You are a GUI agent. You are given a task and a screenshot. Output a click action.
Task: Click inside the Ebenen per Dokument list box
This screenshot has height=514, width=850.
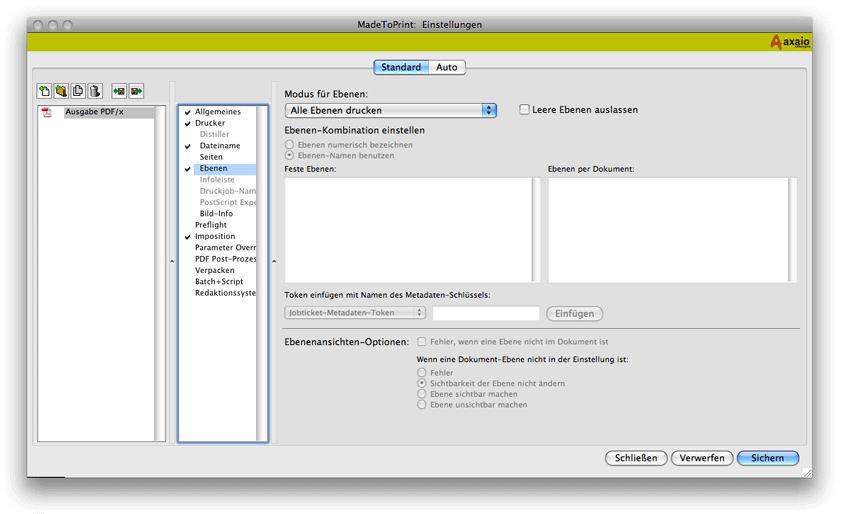[668, 230]
